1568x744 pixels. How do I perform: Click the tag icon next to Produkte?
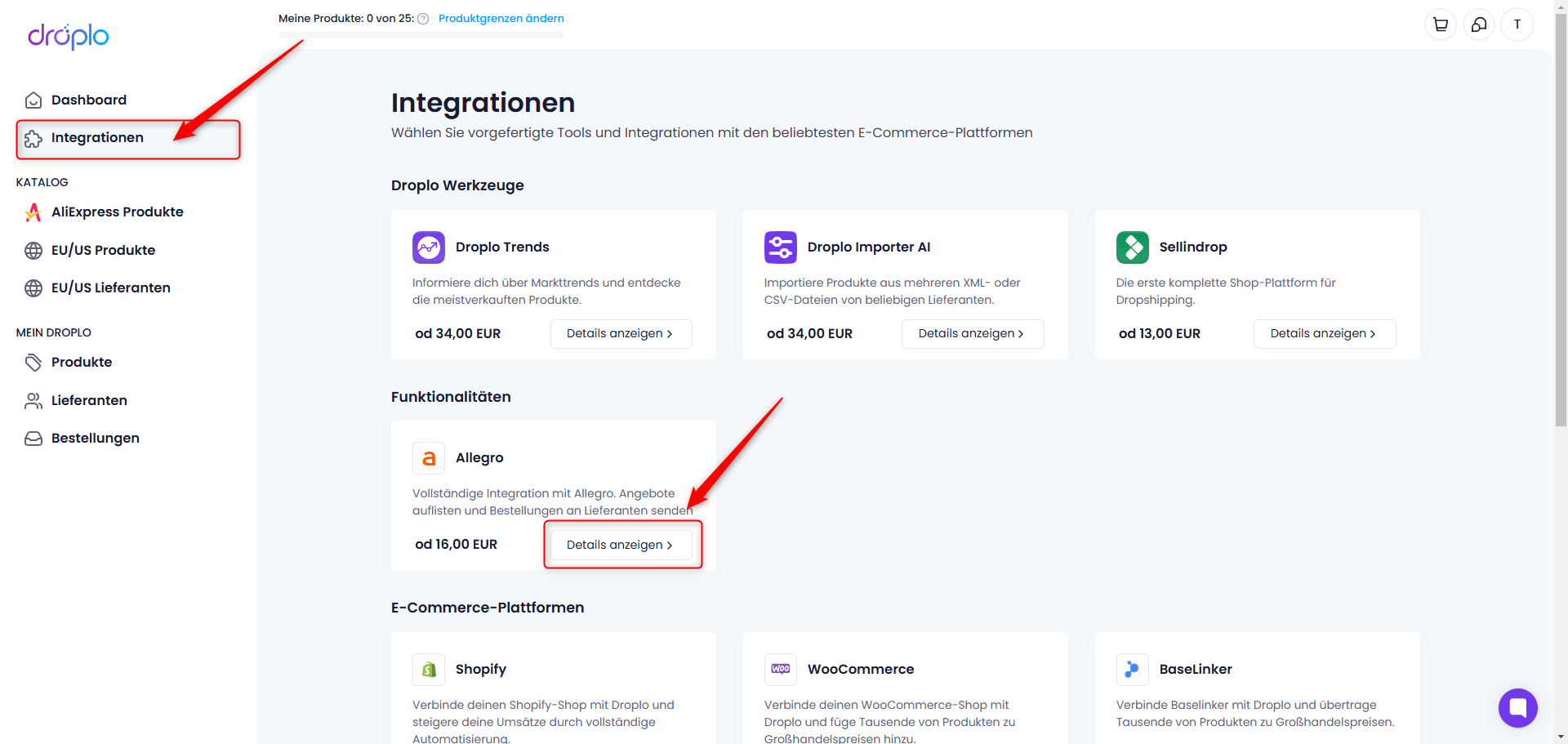click(x=33, y=363)
